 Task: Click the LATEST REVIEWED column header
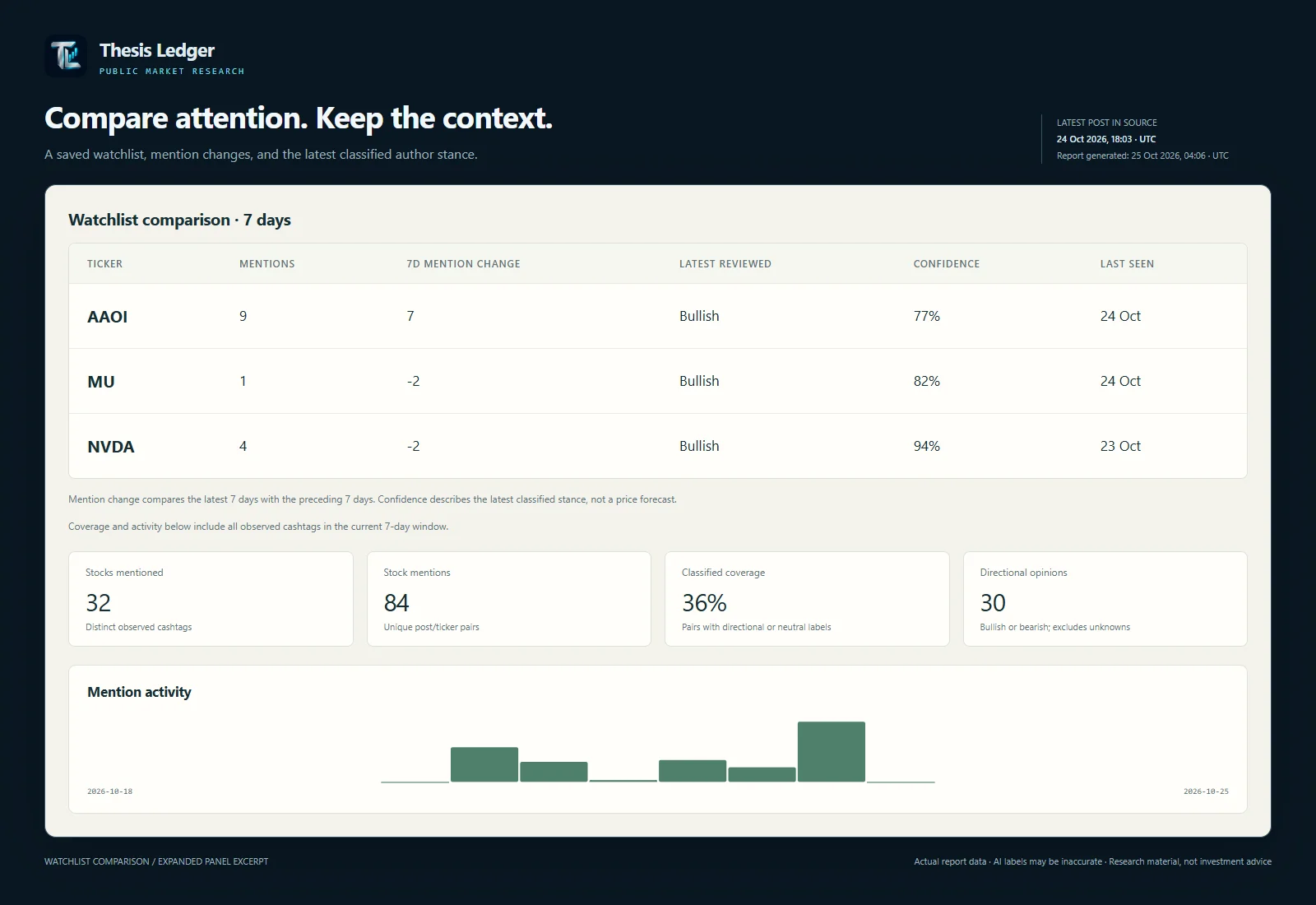click(725, 264)
